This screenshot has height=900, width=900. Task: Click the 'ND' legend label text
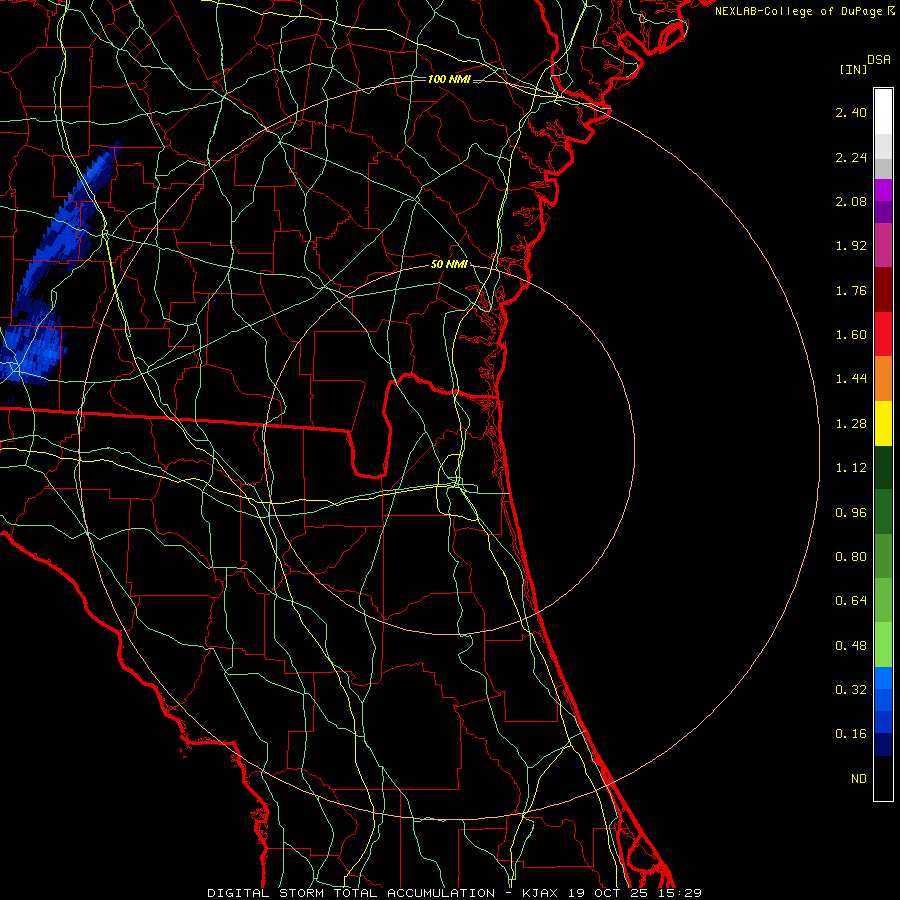859,779
